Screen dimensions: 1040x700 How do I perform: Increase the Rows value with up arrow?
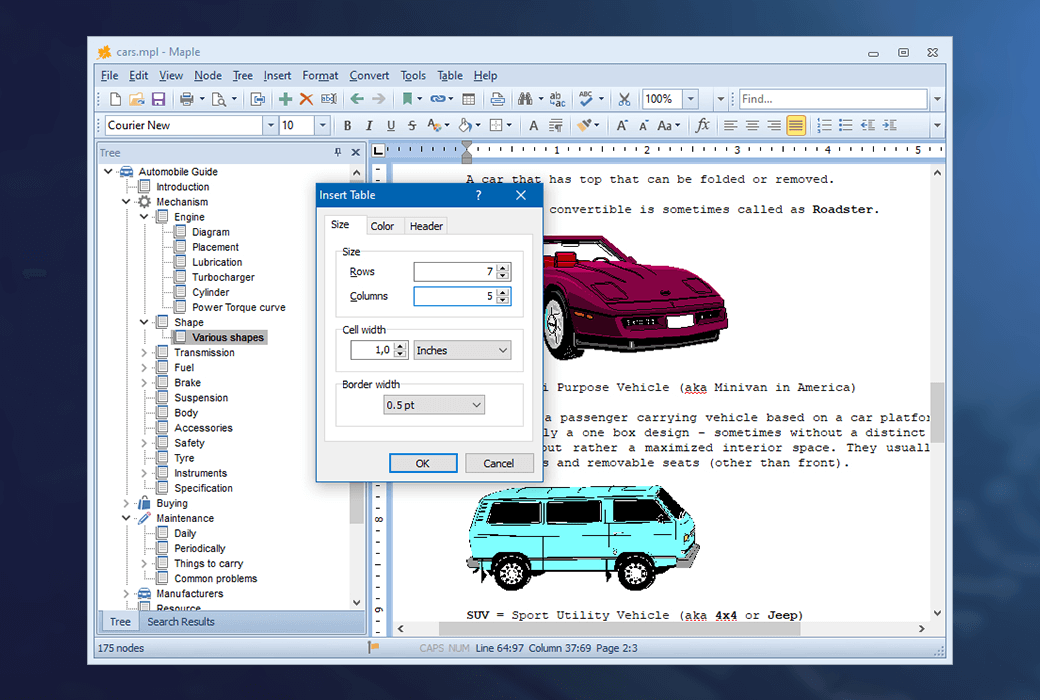click(503, 268)
